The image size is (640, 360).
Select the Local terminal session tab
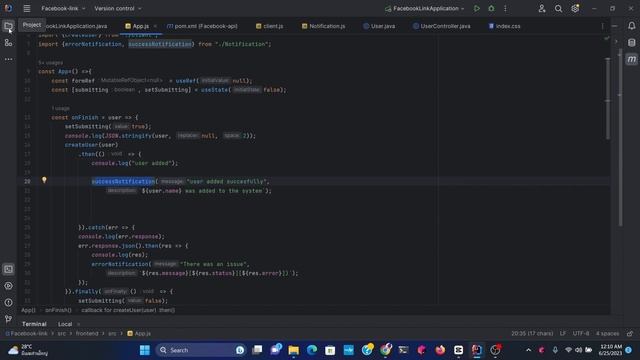pos(65,324)
